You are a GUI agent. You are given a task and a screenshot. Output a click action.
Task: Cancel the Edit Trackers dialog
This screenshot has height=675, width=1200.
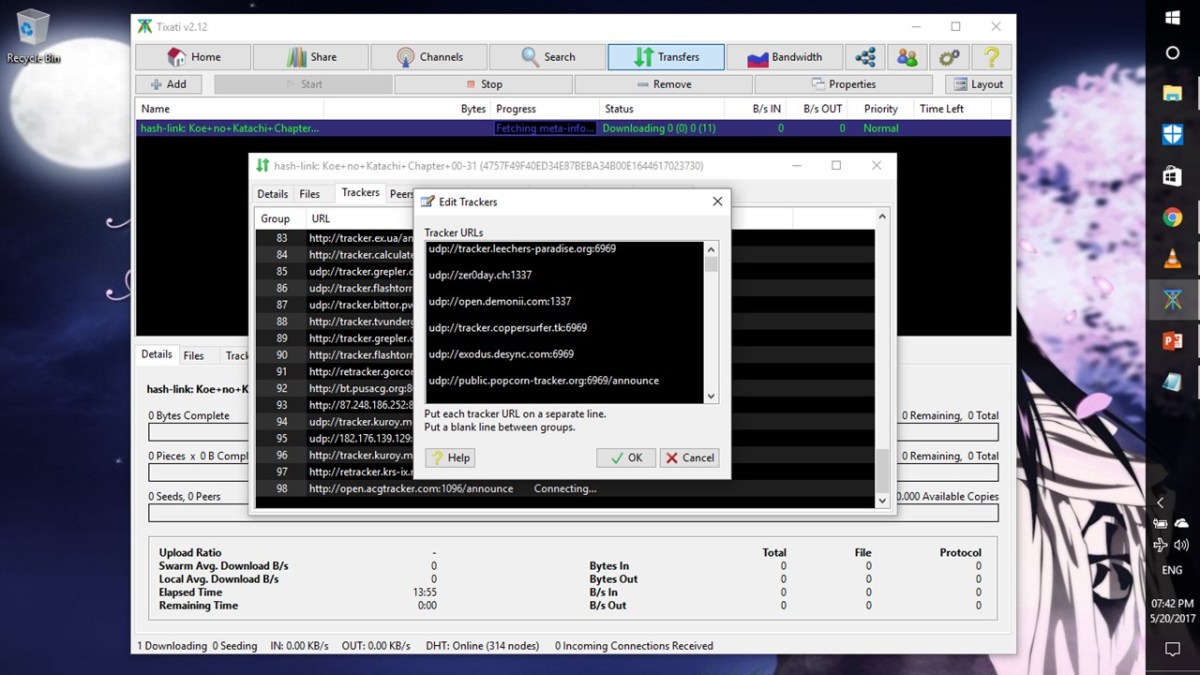point(688,458)
